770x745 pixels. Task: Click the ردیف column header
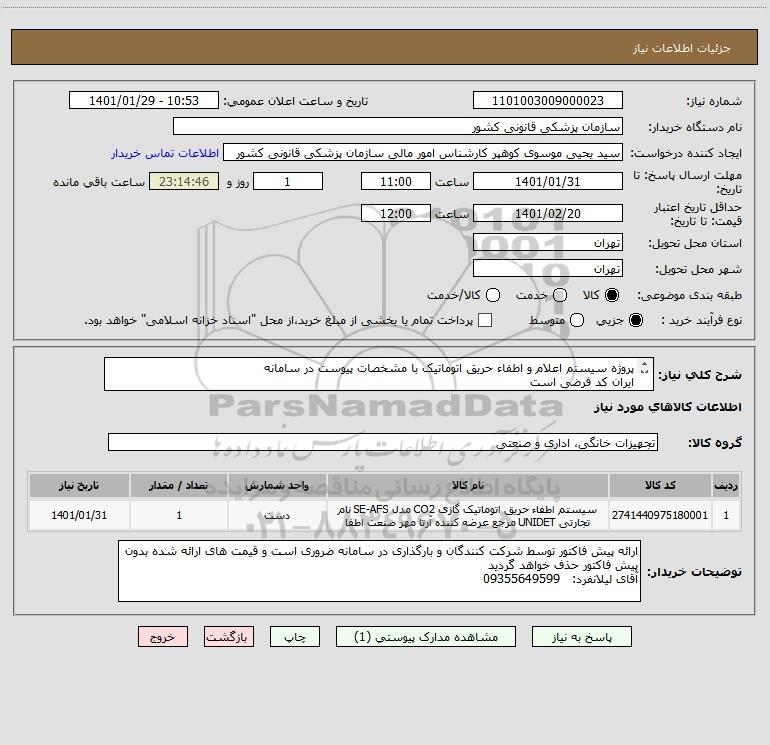point(726,485)
